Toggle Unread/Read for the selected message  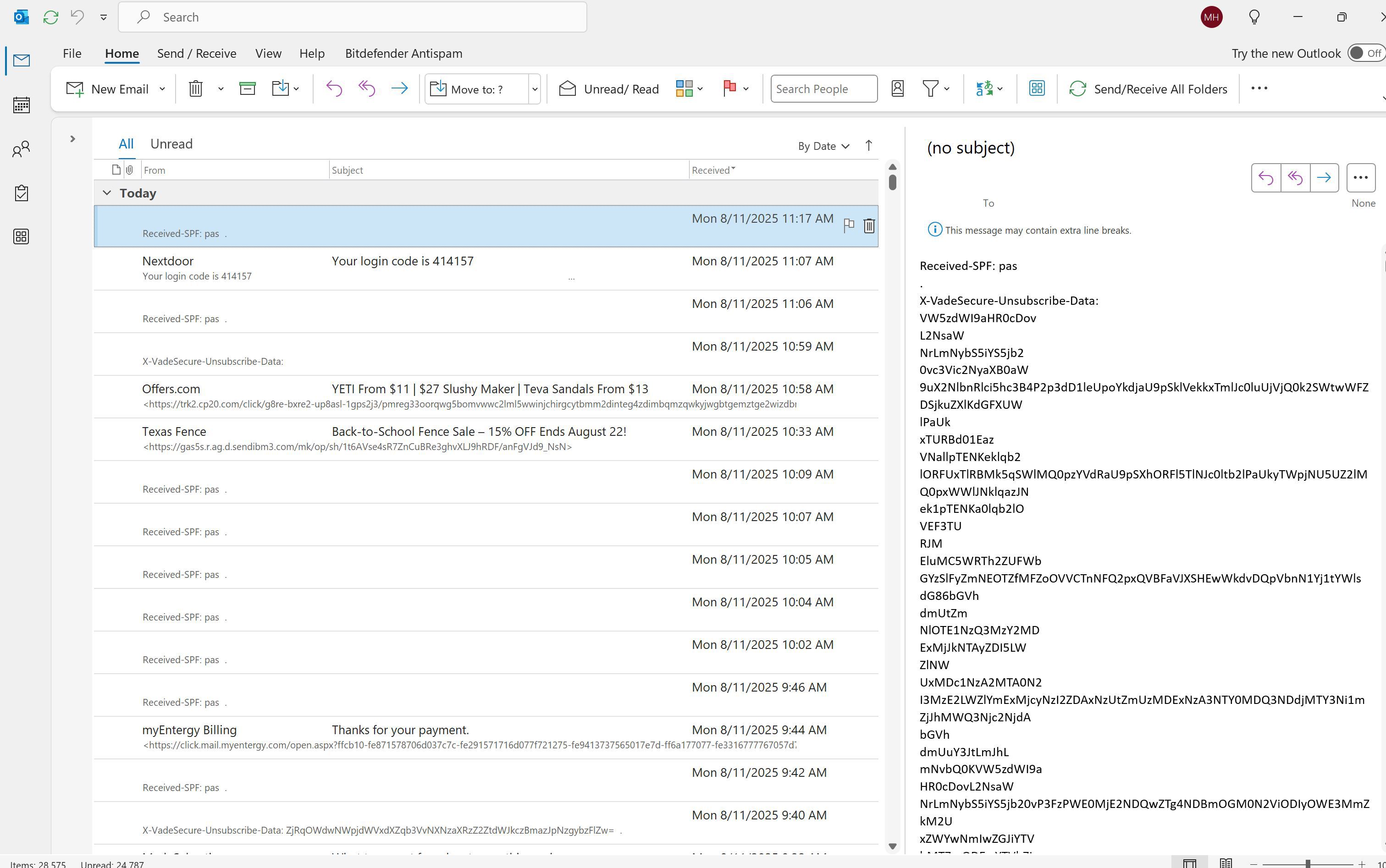(x=608, y=88)
